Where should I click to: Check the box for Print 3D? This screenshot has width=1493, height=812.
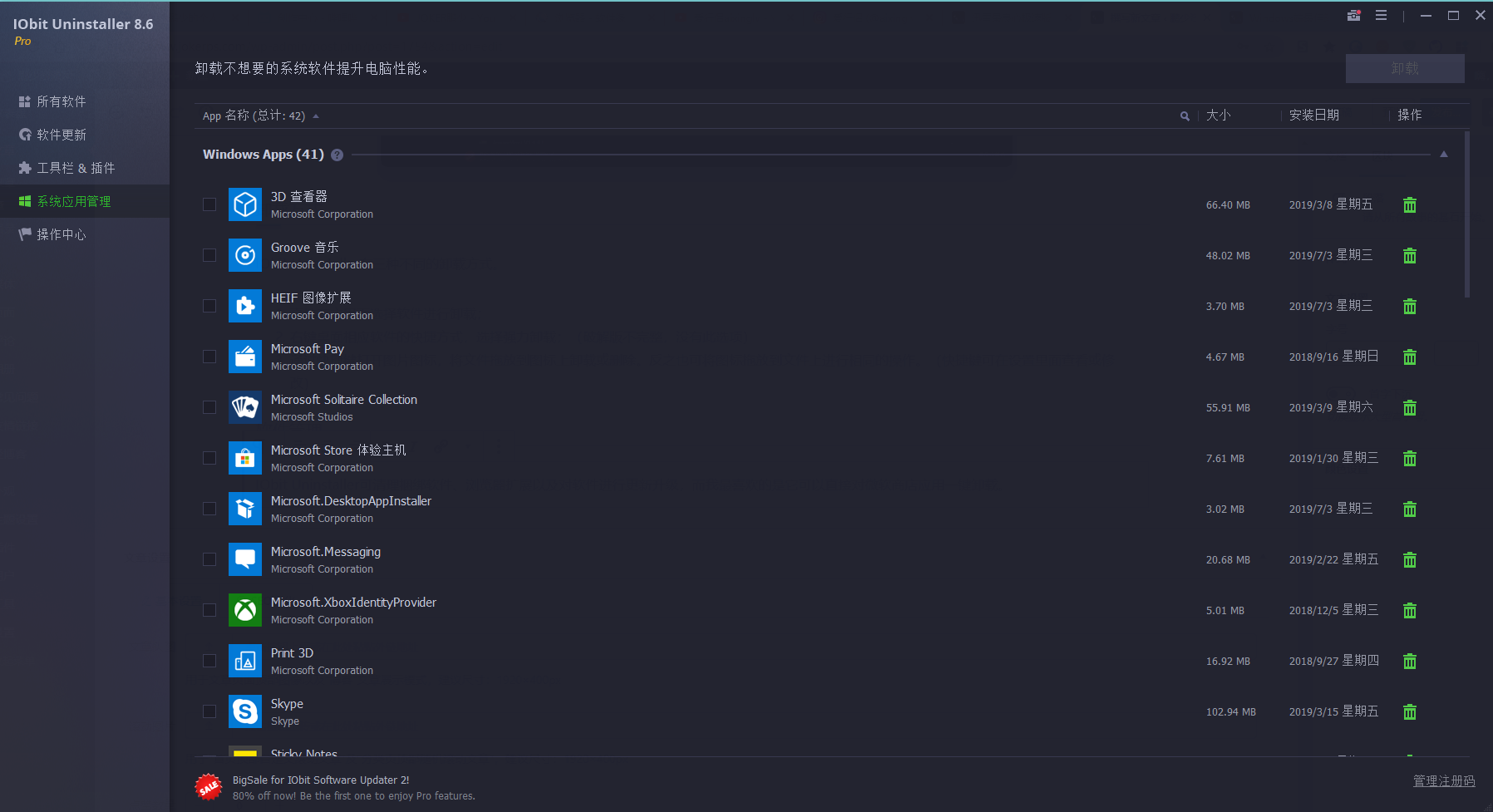pyautogui.click(x=209, y=661)
